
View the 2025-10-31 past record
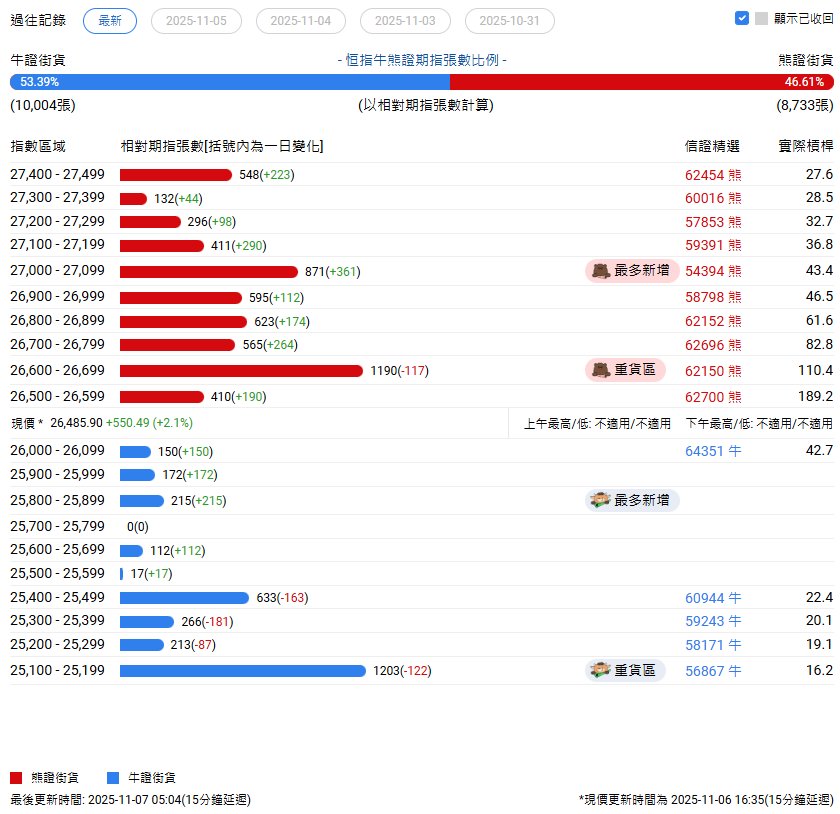[x=510, y=21]
